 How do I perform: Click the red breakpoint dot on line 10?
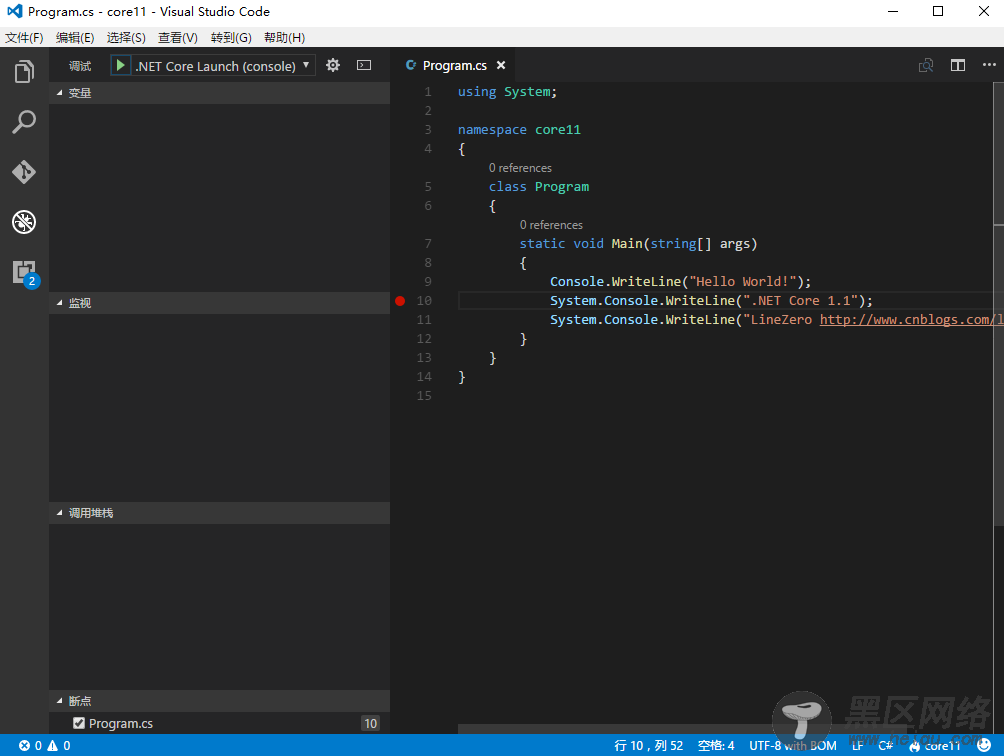coord(400,301)
